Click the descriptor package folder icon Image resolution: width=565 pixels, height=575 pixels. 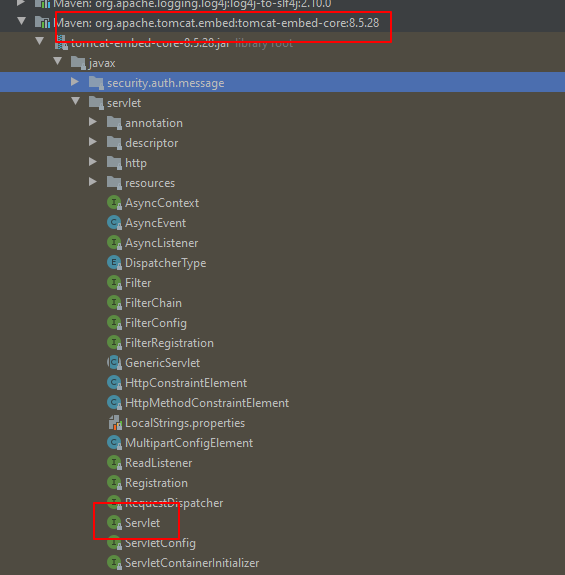pyautogui.click(x=114, y=143)
